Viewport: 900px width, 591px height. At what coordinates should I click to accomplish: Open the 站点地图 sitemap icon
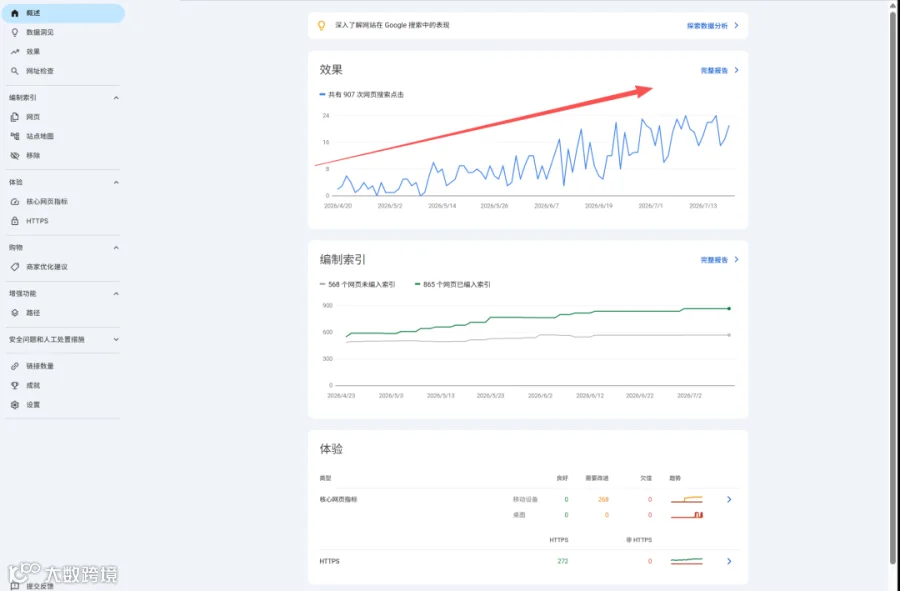[x=15, y=136]
